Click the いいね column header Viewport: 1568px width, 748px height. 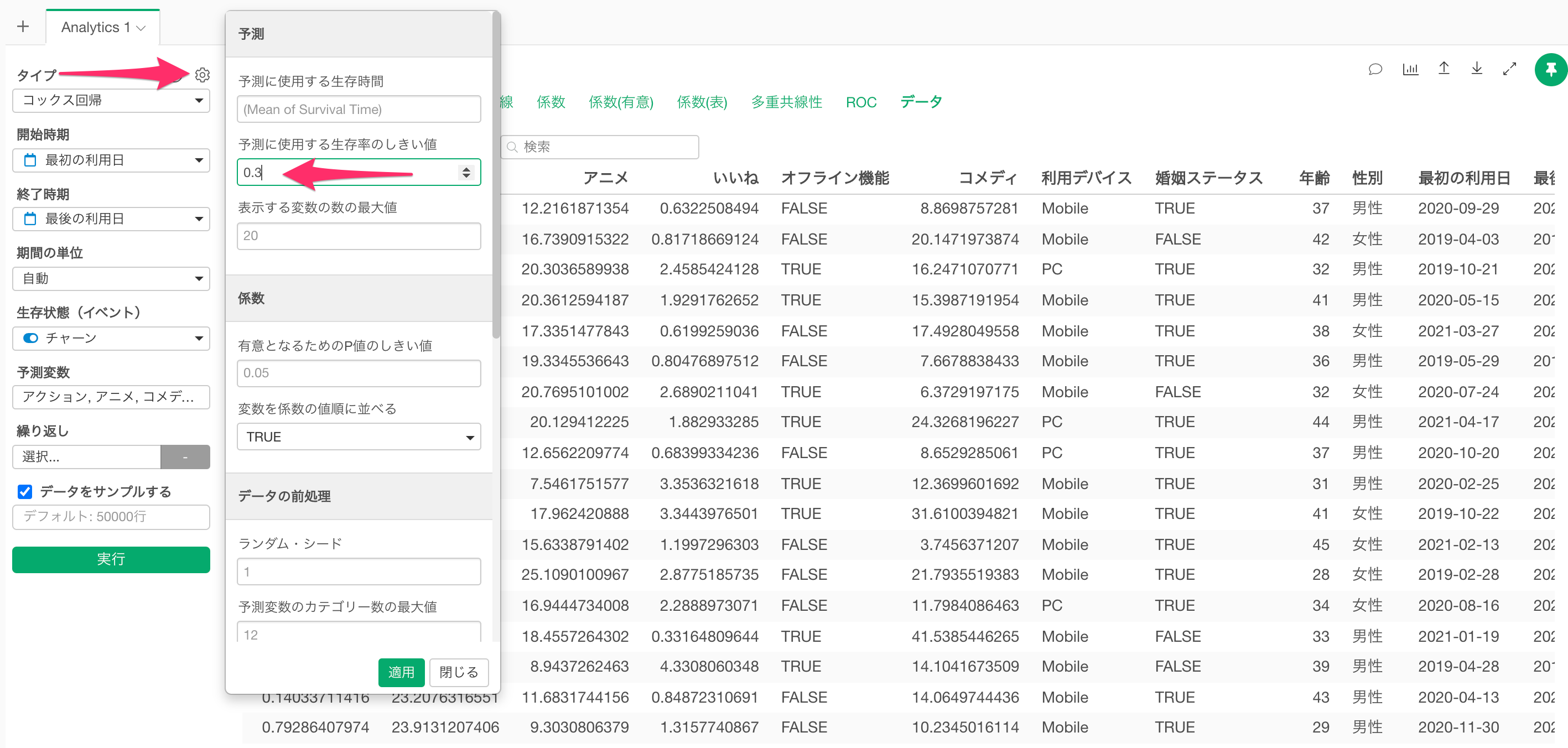(x=735, y=178)
